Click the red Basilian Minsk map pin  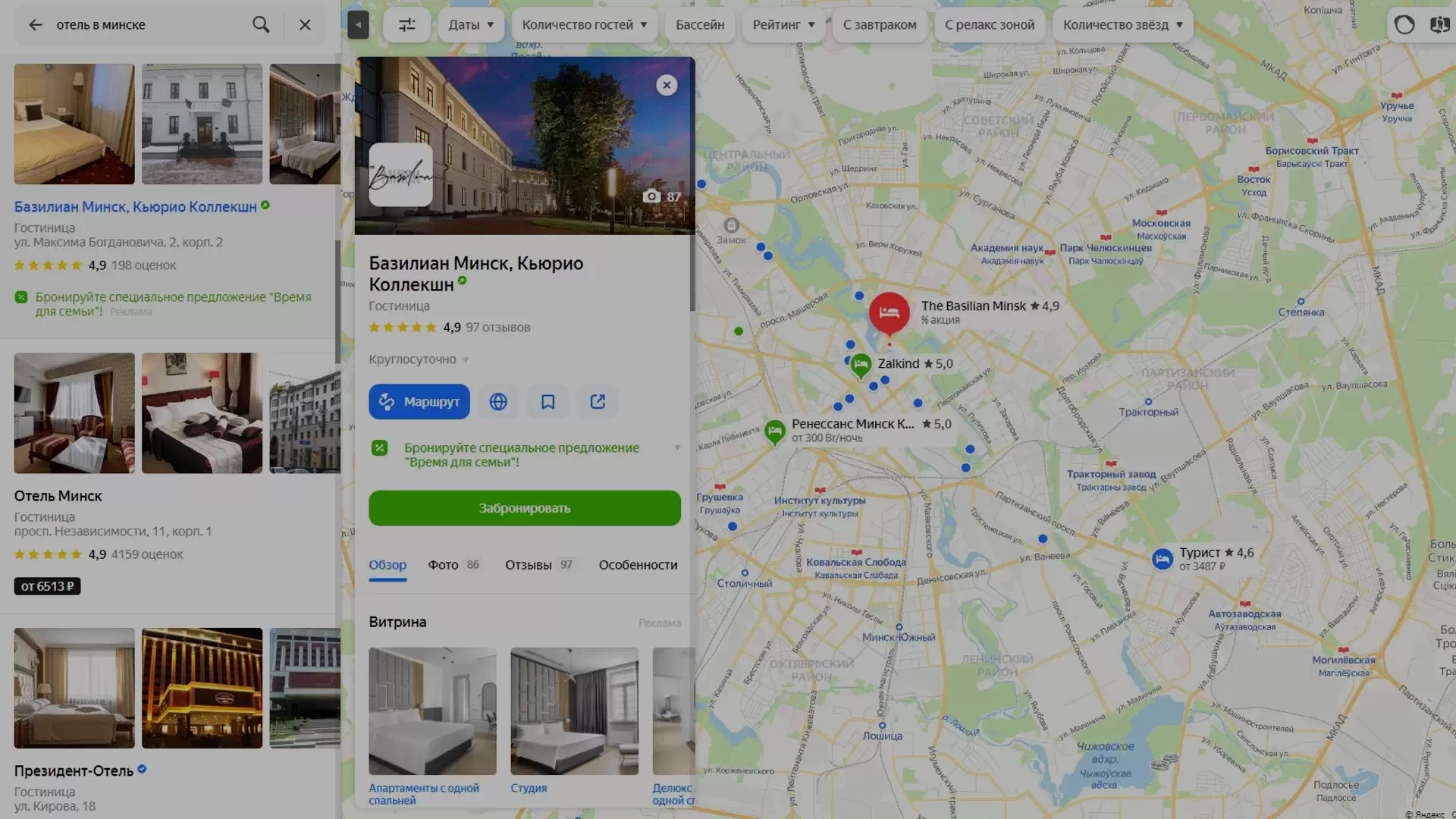point(889,313)
